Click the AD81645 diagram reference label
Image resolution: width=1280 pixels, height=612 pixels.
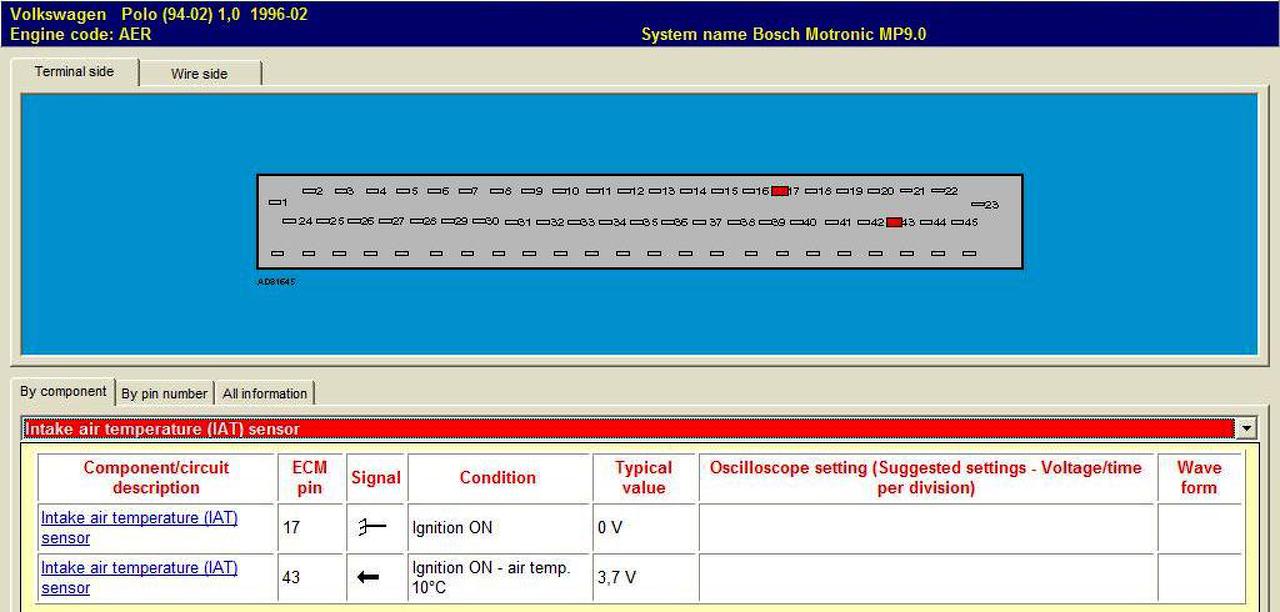coord(276,282)
